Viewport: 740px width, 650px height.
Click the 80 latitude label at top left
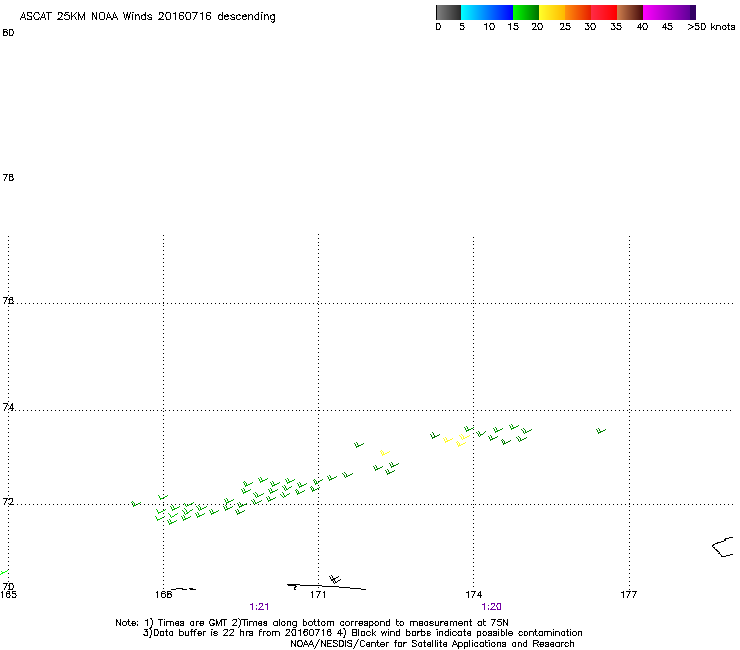click(x=8, y=33)
